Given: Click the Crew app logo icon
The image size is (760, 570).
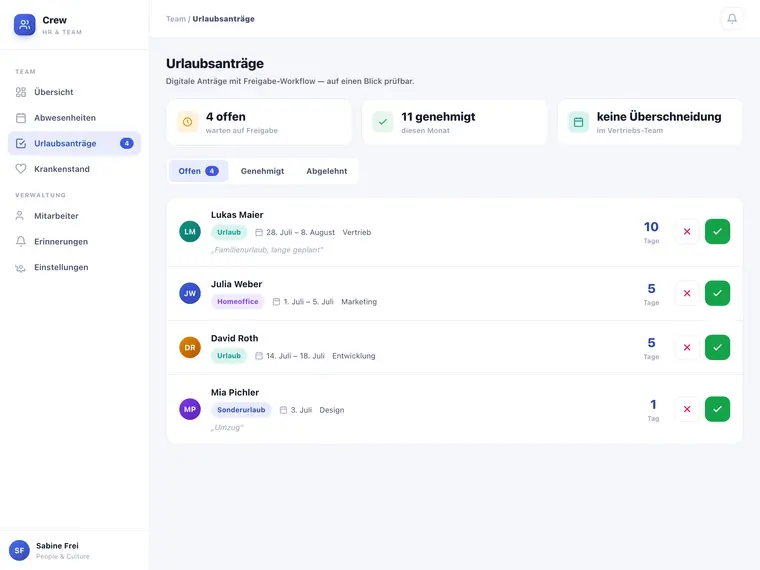Looking at the screenshot, I should pos(24,25).
